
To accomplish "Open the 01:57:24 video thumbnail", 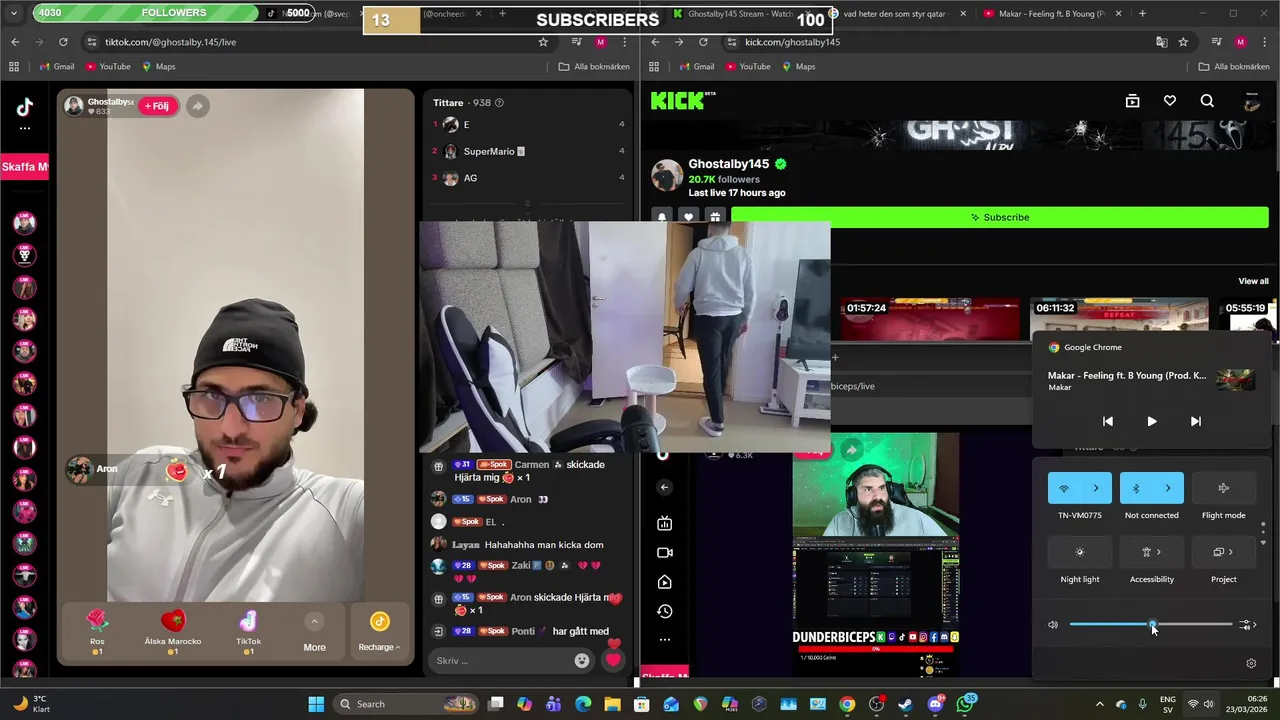I will pyautogui.click(x=929, y=320).
